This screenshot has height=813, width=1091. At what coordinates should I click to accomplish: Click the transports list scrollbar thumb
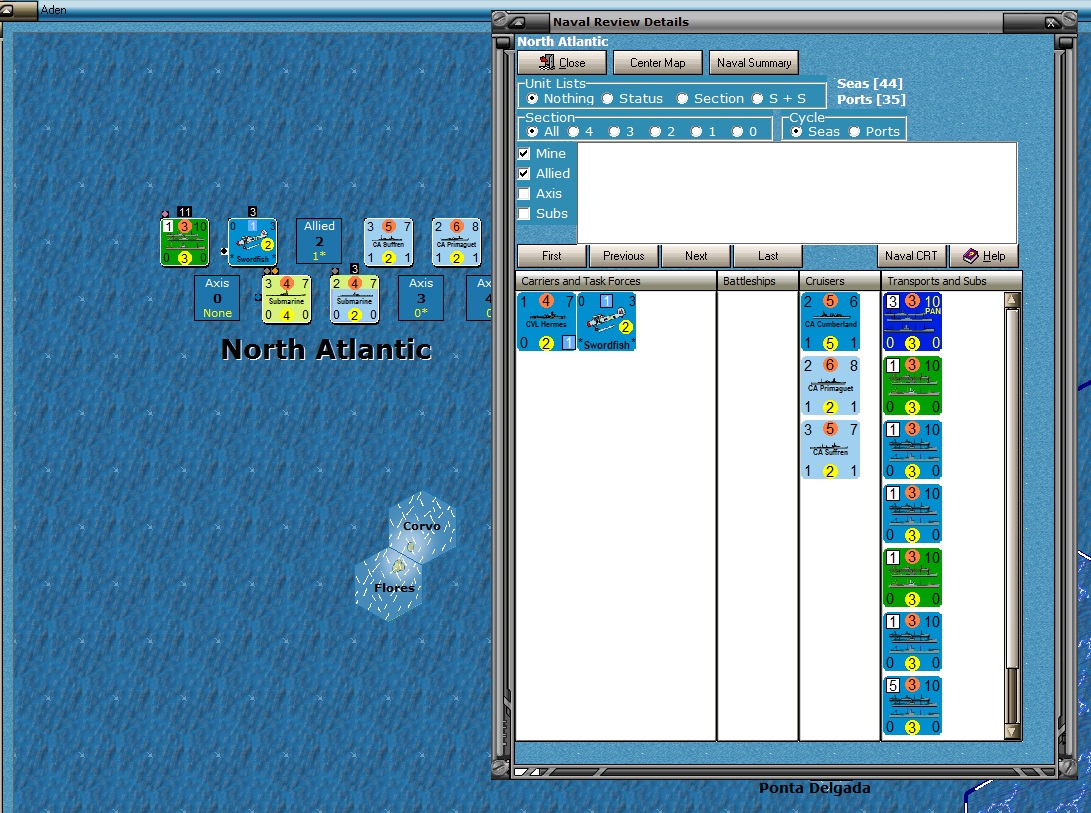tap(1013, 487)
